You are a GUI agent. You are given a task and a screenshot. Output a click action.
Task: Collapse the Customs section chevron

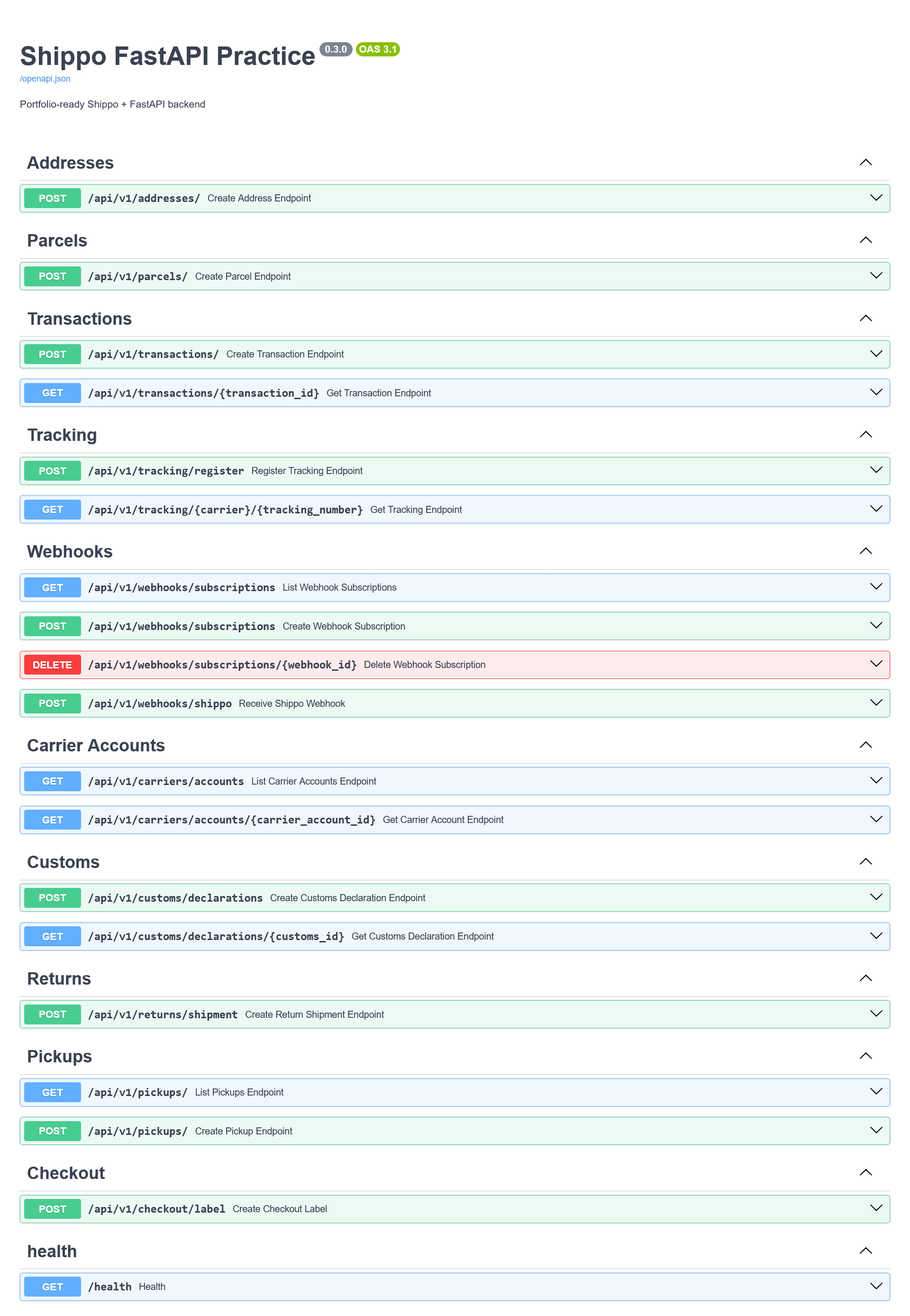865,861
